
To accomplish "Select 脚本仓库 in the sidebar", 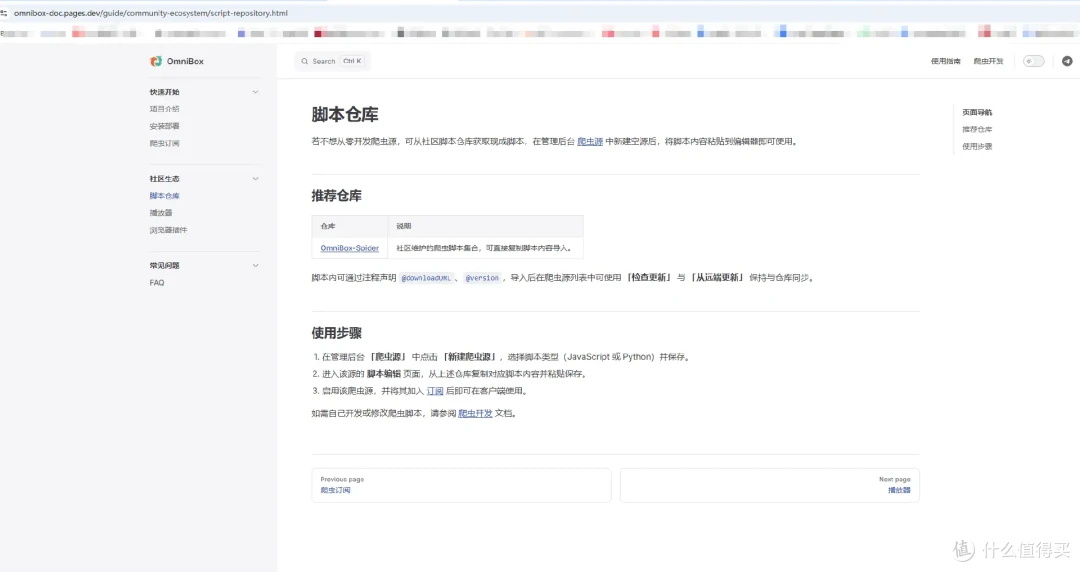I will click(165, 196).
